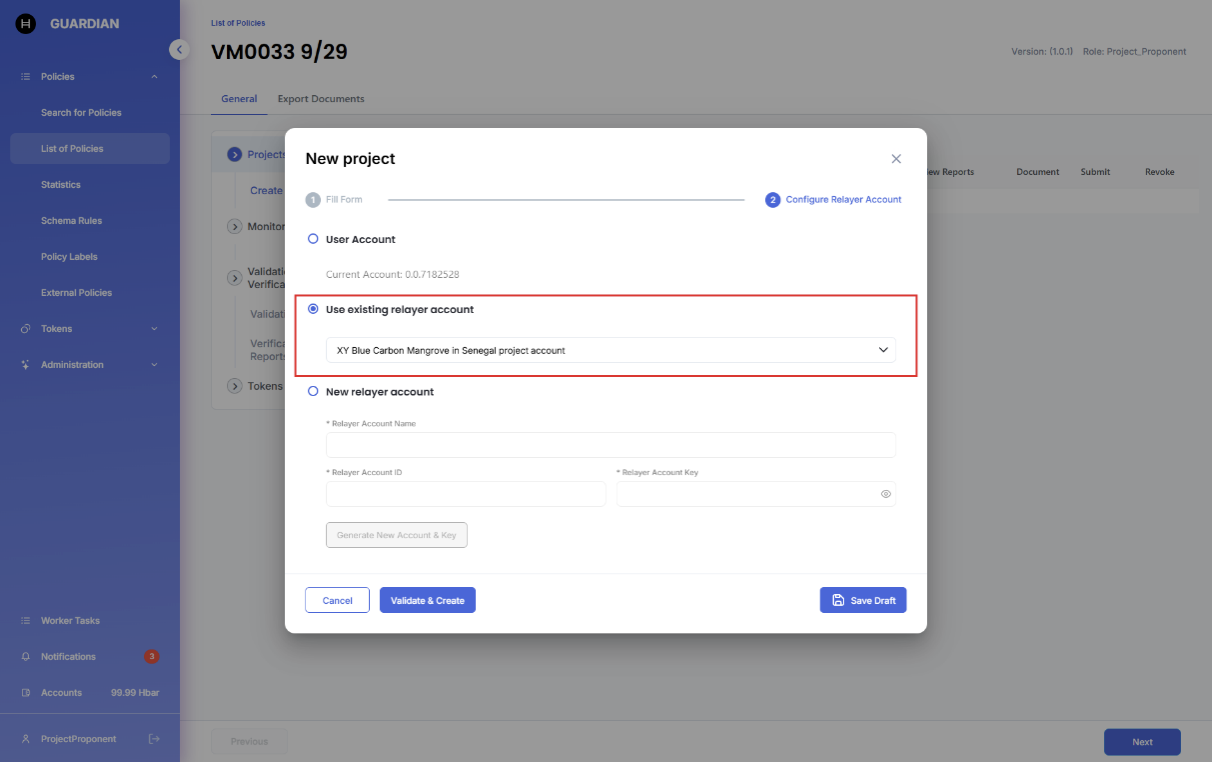Click the logout icon beside ProjectProponent

pyautogui.click(x=154, y=739)
